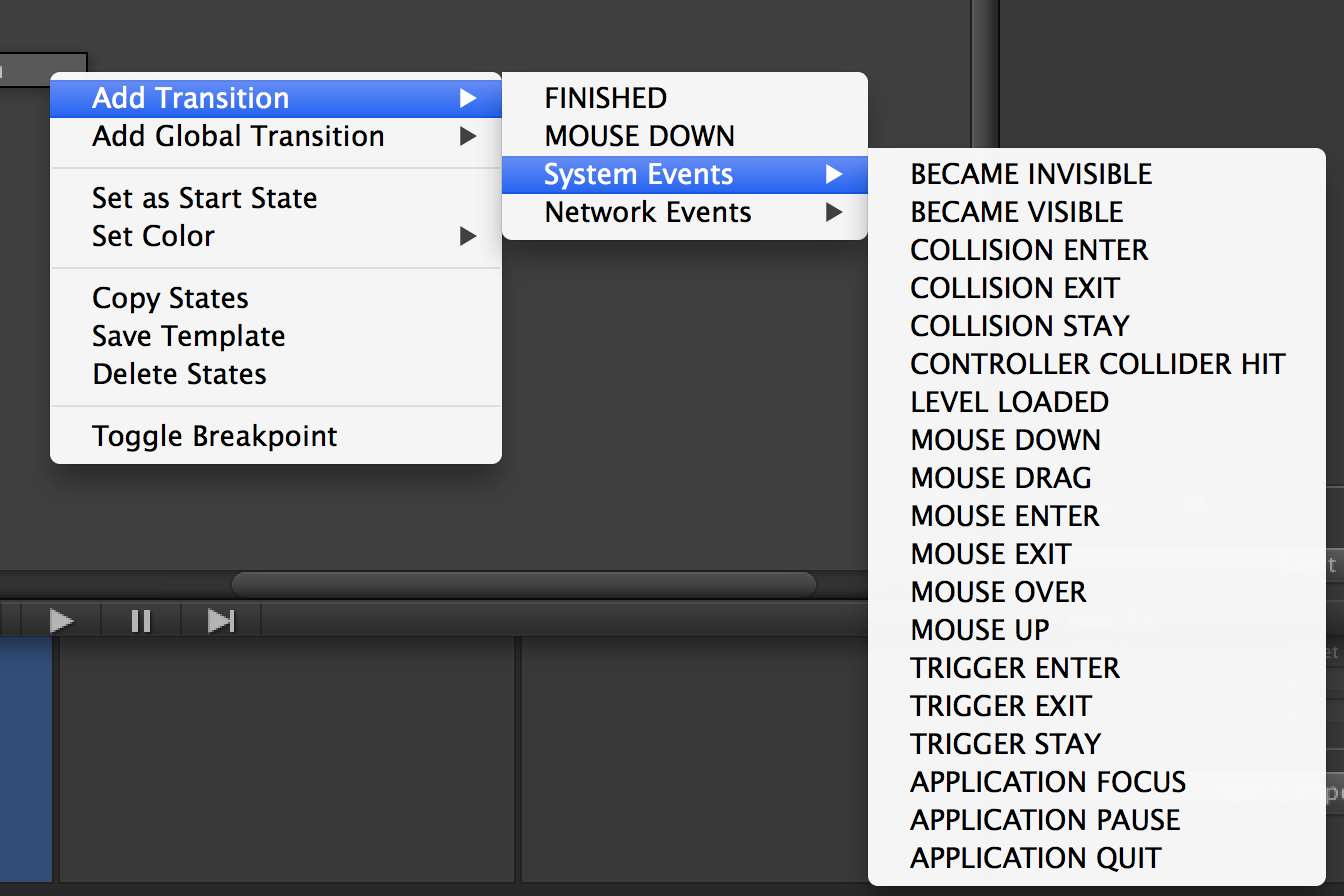Click the Pause button
This screenshot has width=1344, height=896.
click(x=141, y=621)
